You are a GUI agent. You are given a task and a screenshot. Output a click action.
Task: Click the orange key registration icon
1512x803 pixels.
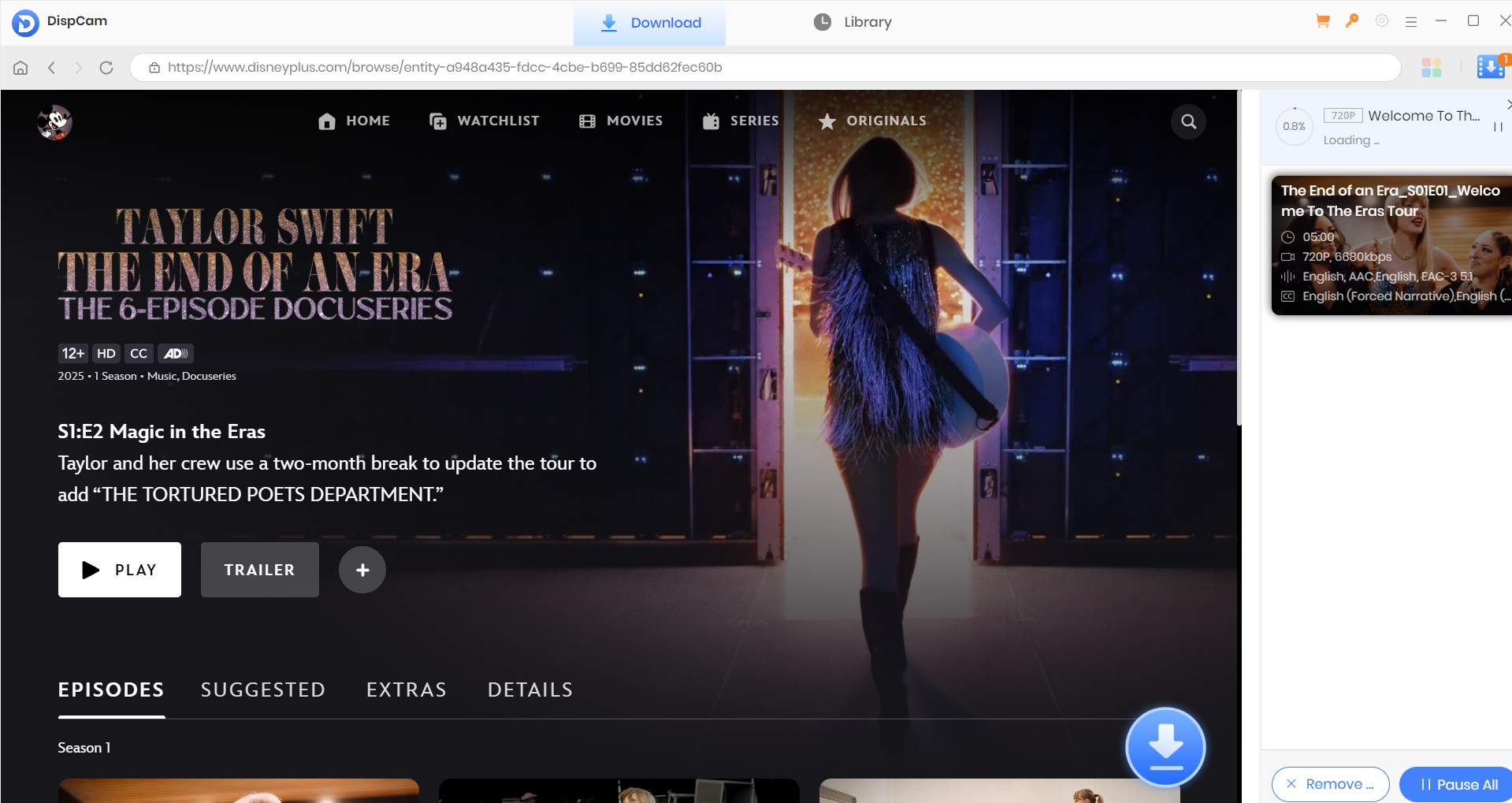click(1352, 21)
